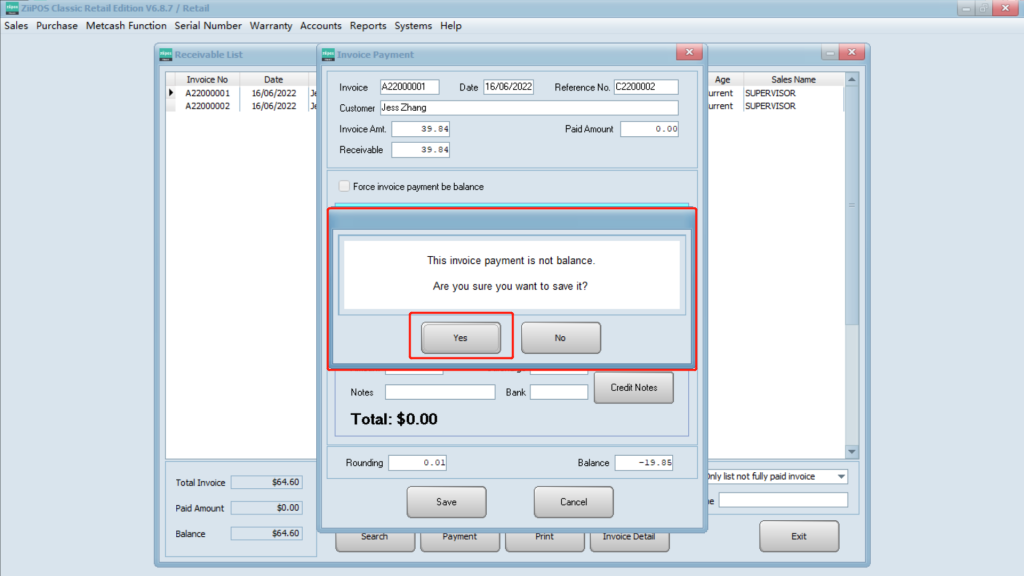The height and width of the screenshot is (576, 1024).
Task: Open the Metcash Function menu
Action: tap(126, 26)
